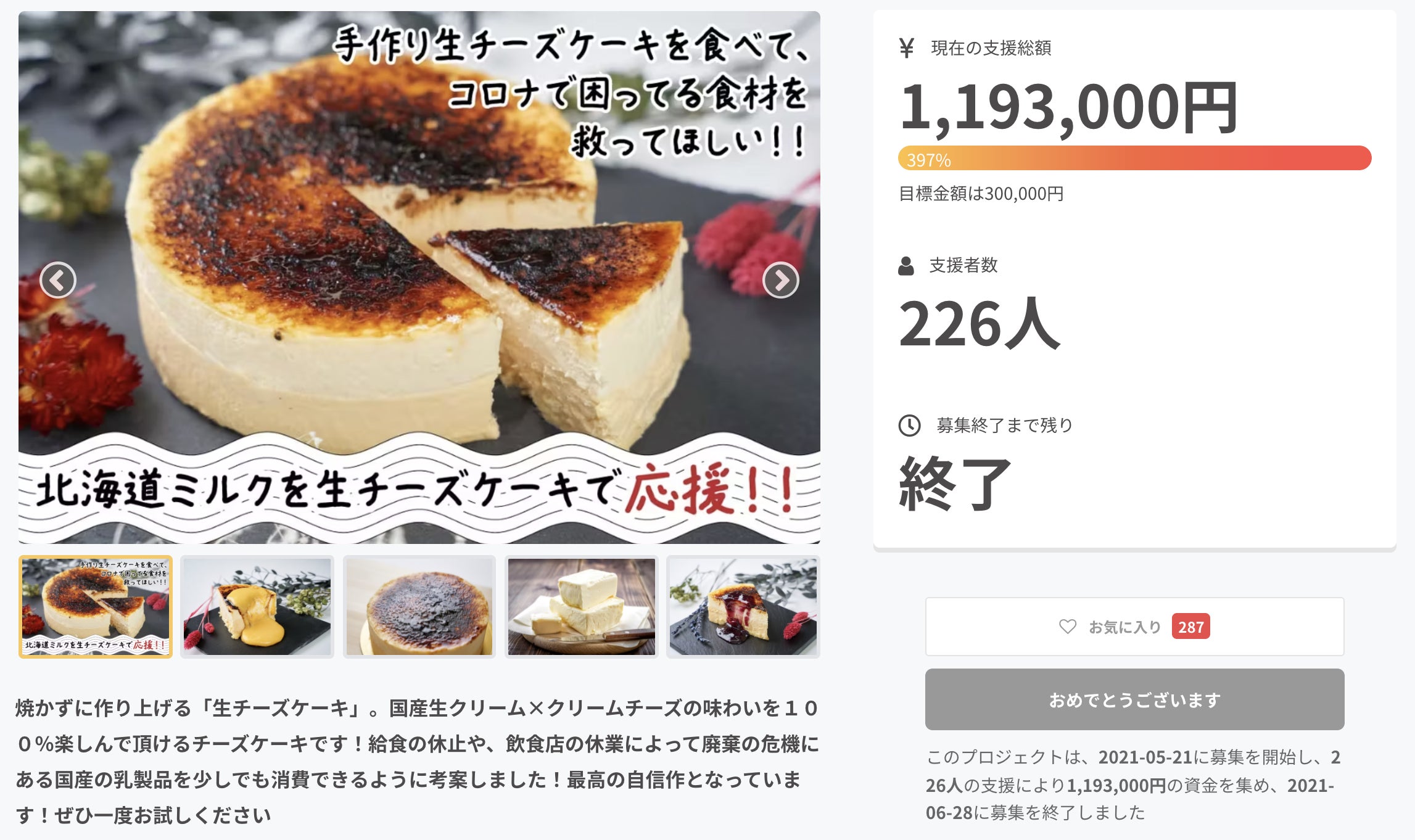Click the red 287 favorites count badge

1190,627
